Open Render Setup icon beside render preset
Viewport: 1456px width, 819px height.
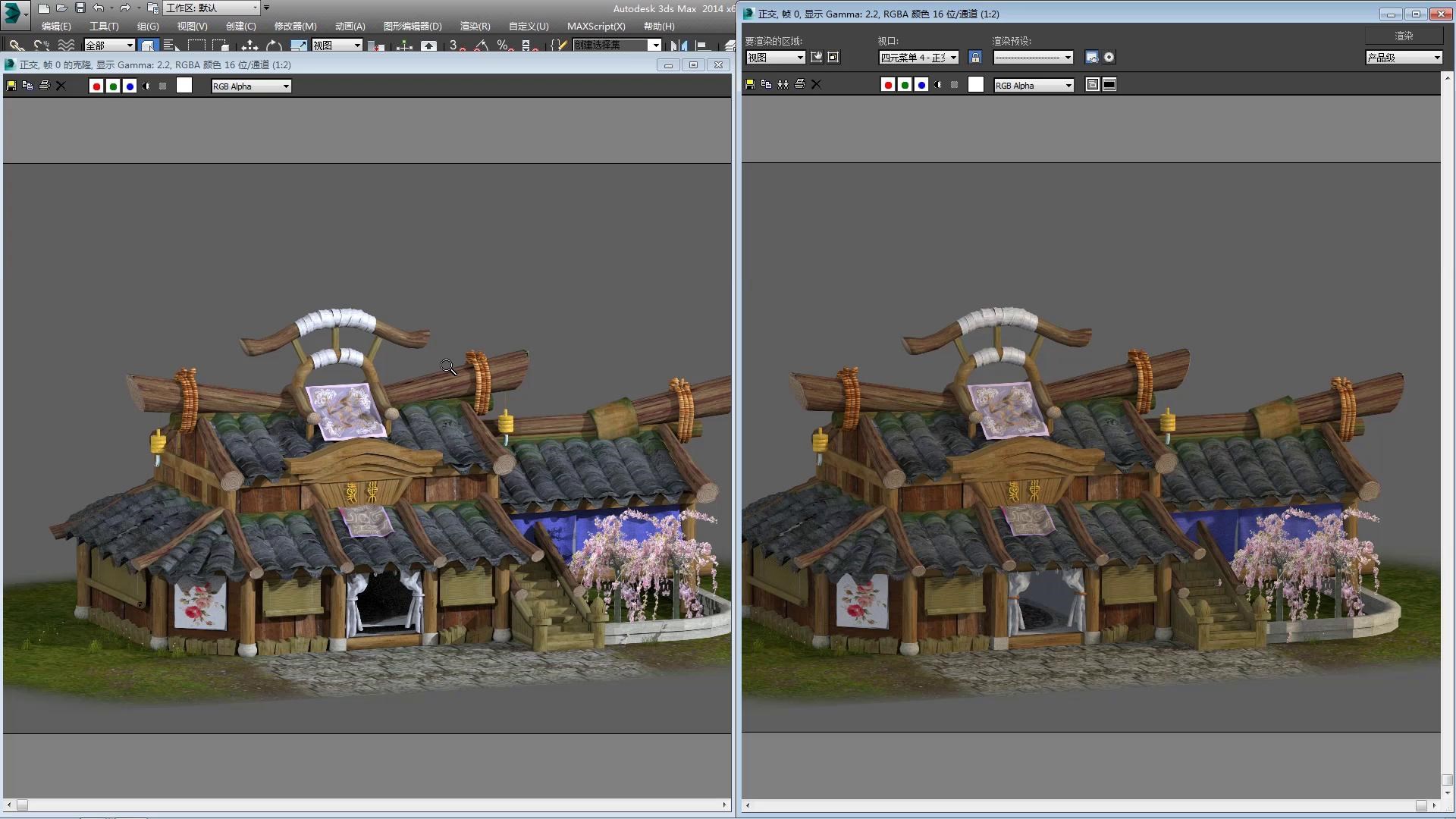(1091, 58)
